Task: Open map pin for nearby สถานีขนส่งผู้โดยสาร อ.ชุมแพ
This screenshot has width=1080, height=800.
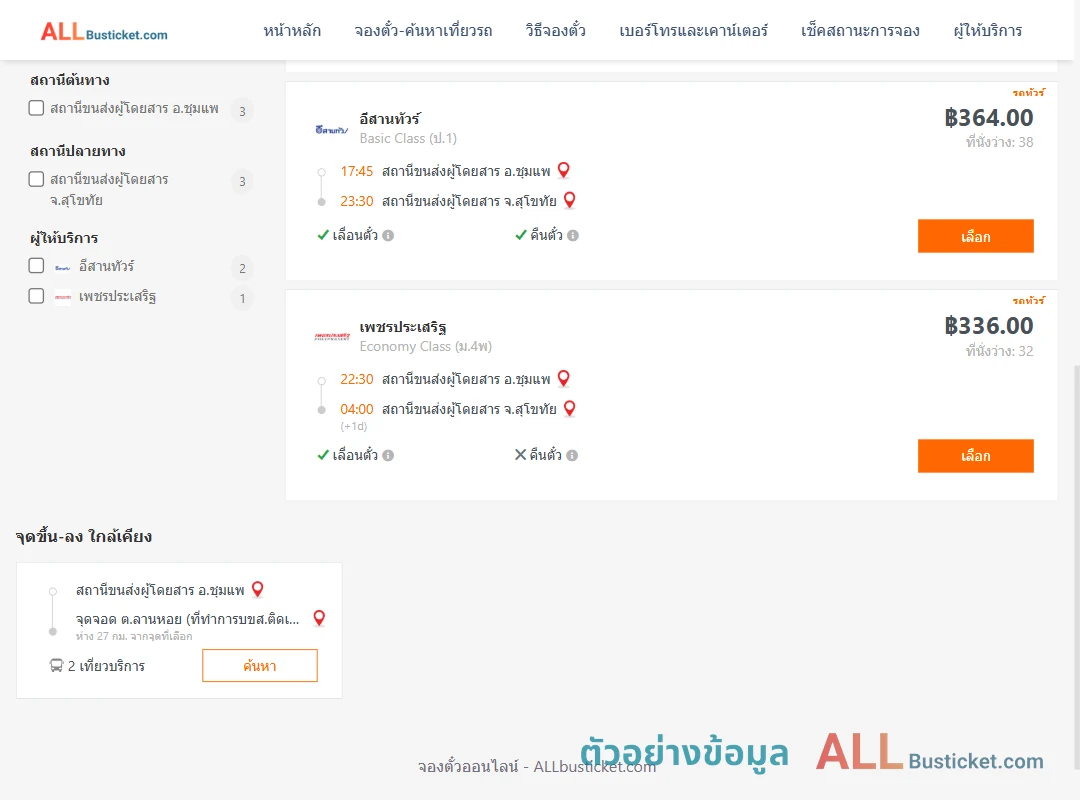Action: tap(258, 589)
